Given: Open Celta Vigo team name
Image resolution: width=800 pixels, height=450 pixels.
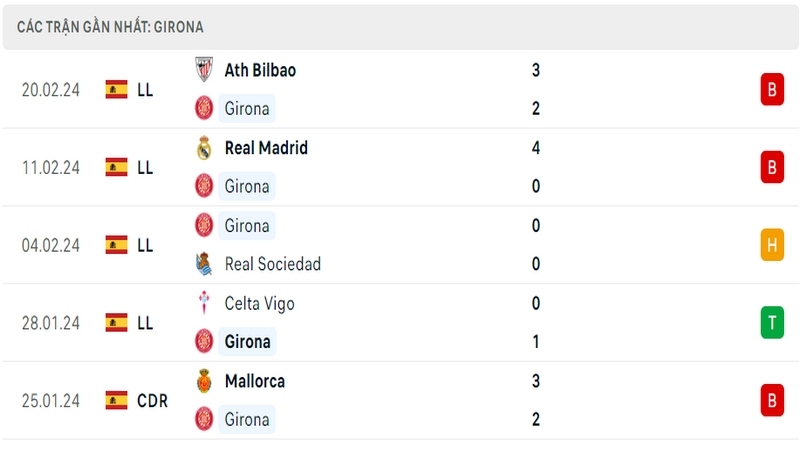Looking at the screenshot, I should point(259,303).
